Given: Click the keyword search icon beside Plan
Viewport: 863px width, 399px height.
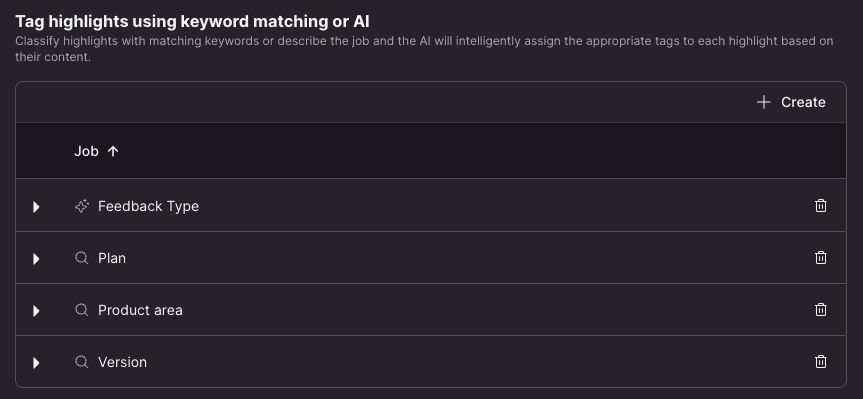Looking at the screenshot, I should (81, 258).
